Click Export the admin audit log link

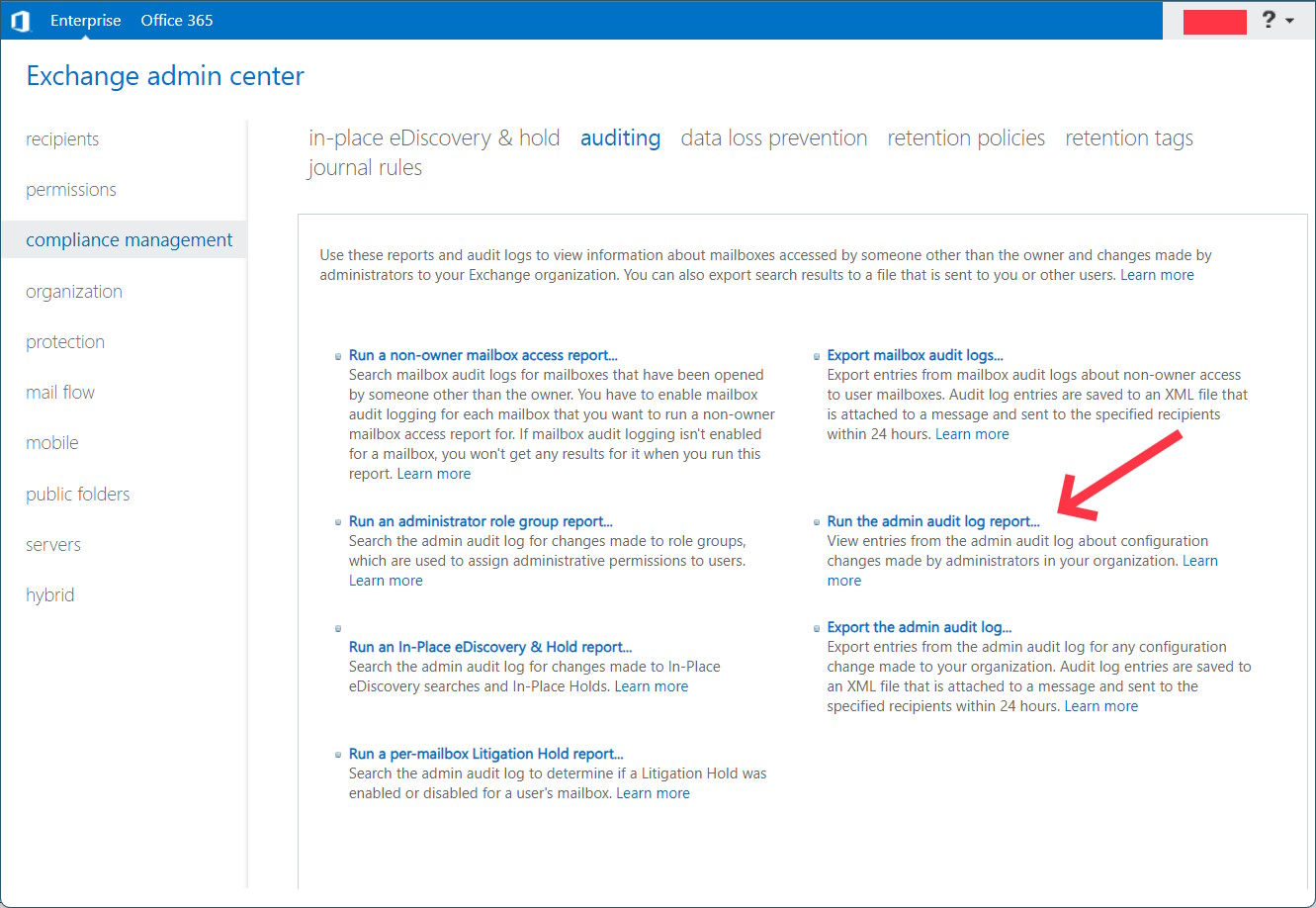coord(919,627)
